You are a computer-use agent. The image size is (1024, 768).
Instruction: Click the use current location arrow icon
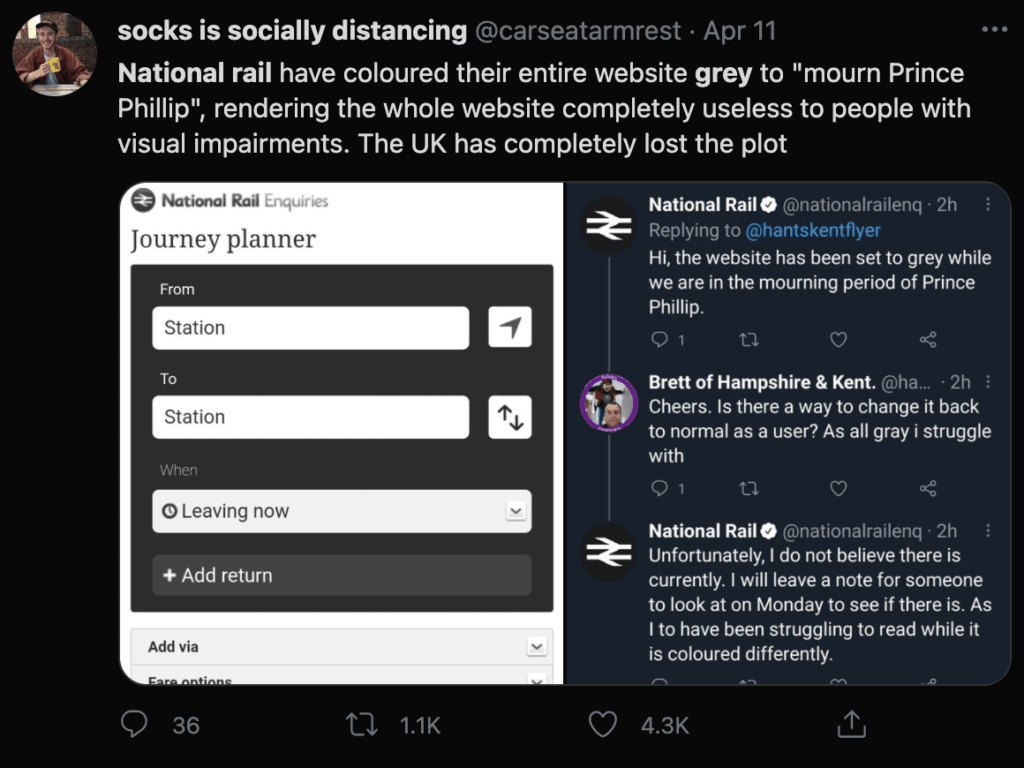[510, 328]
